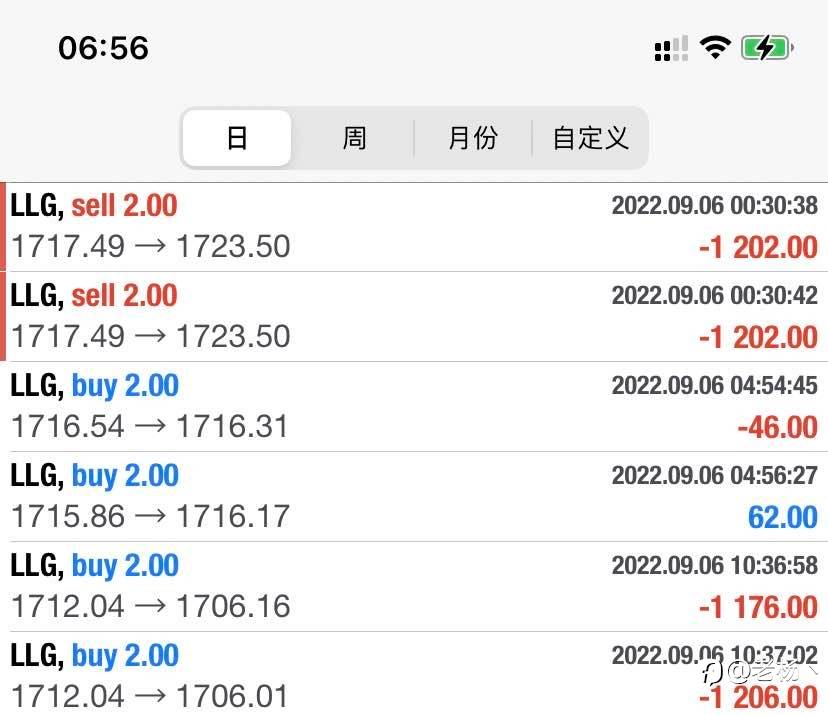
Task: Tap the battery charging icon
Action: (x=767, y=48)
